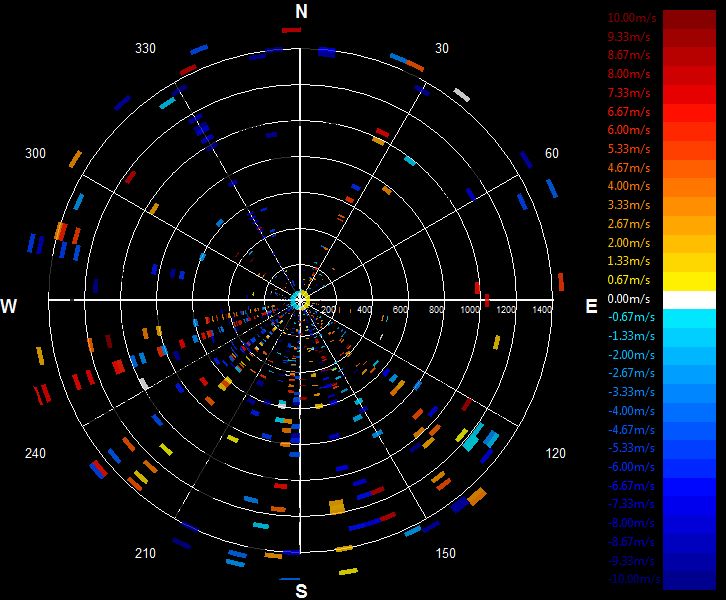This screenshot has height=600, width=726.
Task: Click the -6.67m/s legend label
Action: [631, 486]
